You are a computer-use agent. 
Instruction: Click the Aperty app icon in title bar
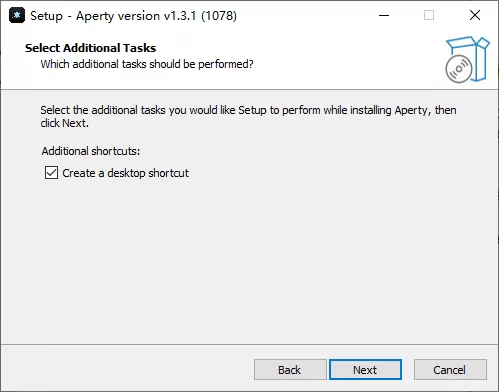click(17, 16)
